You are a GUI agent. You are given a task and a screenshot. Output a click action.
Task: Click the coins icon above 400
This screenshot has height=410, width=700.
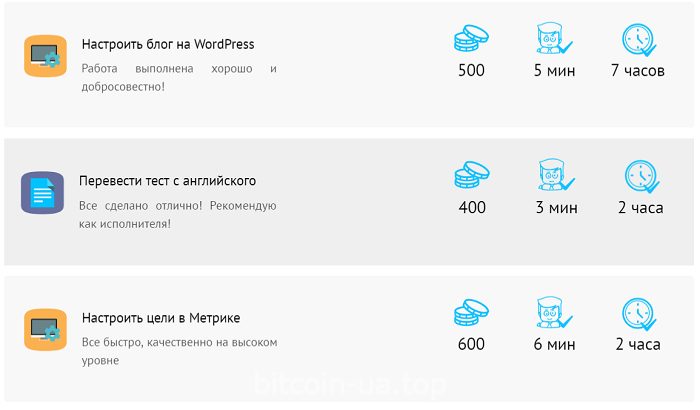(x=472, y=176)
